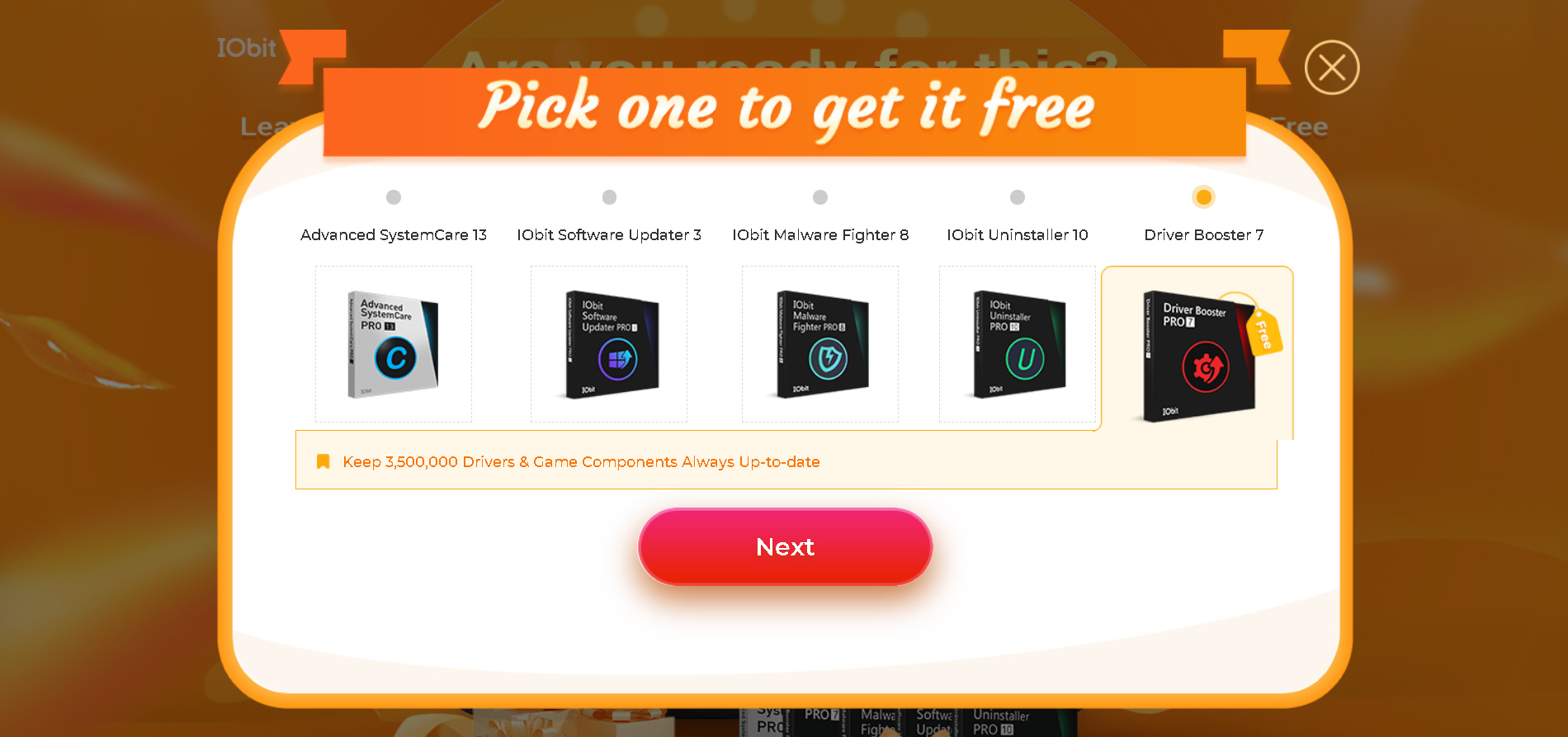Viewport: 1568px width, 737px height.
Task: Click the Driver Booster 7 label text
Action: click(x=1204, y=235)
